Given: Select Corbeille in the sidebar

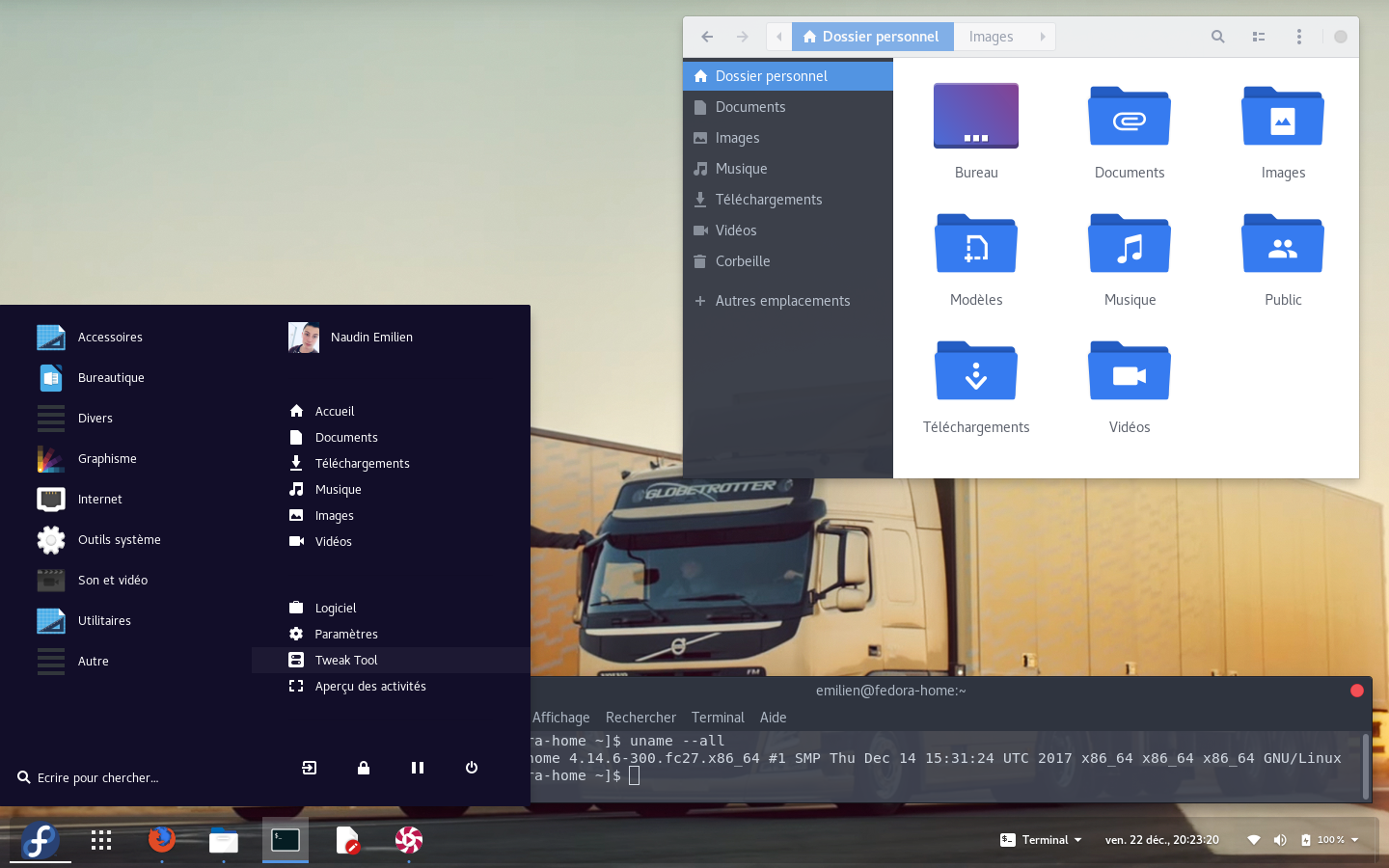Looking at the screenshot, I should pos(742,261).
